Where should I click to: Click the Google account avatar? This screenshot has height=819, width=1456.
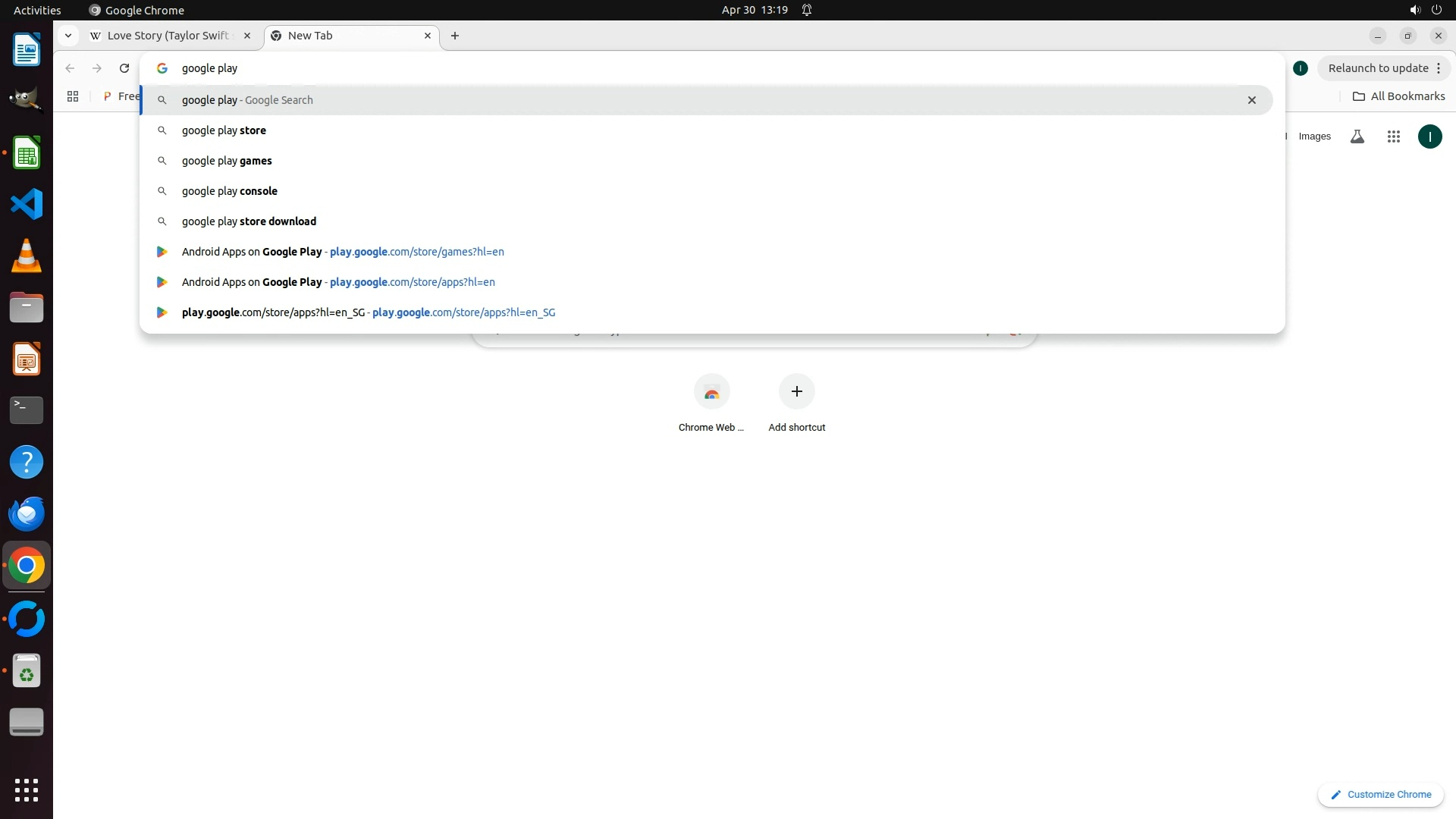click(x=1429, y=136)
